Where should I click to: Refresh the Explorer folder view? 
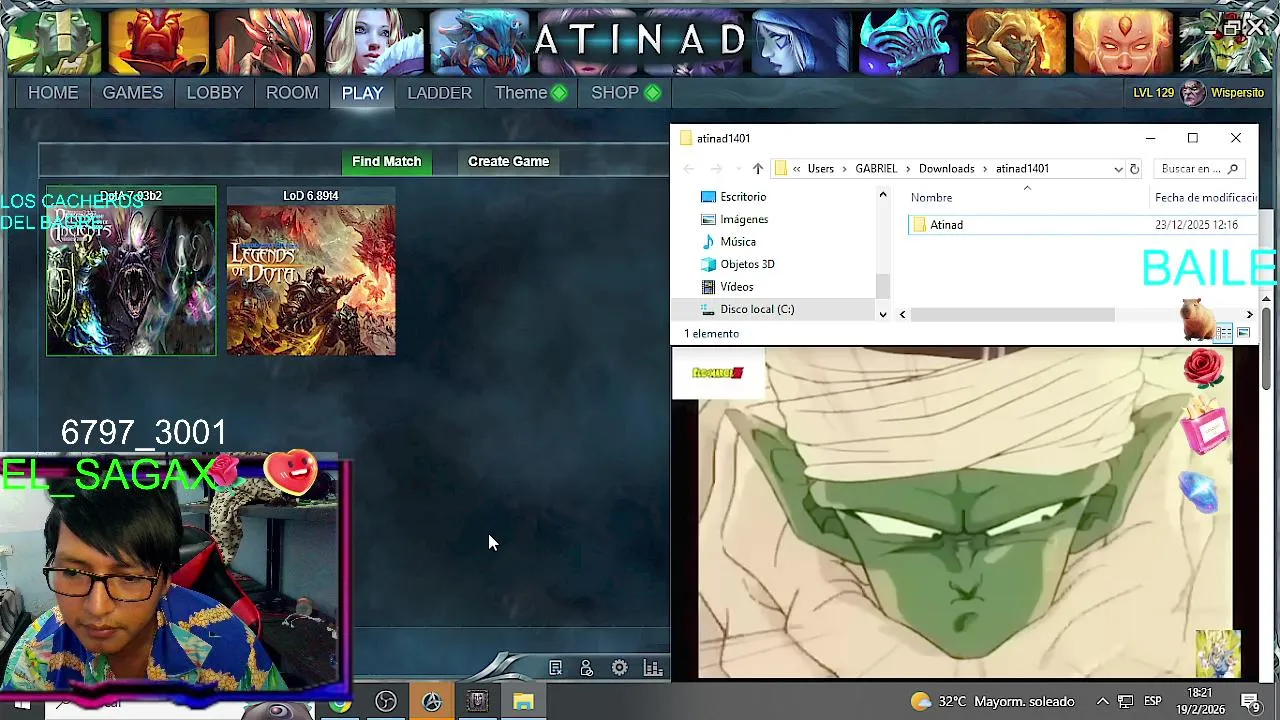(1134, 169)
